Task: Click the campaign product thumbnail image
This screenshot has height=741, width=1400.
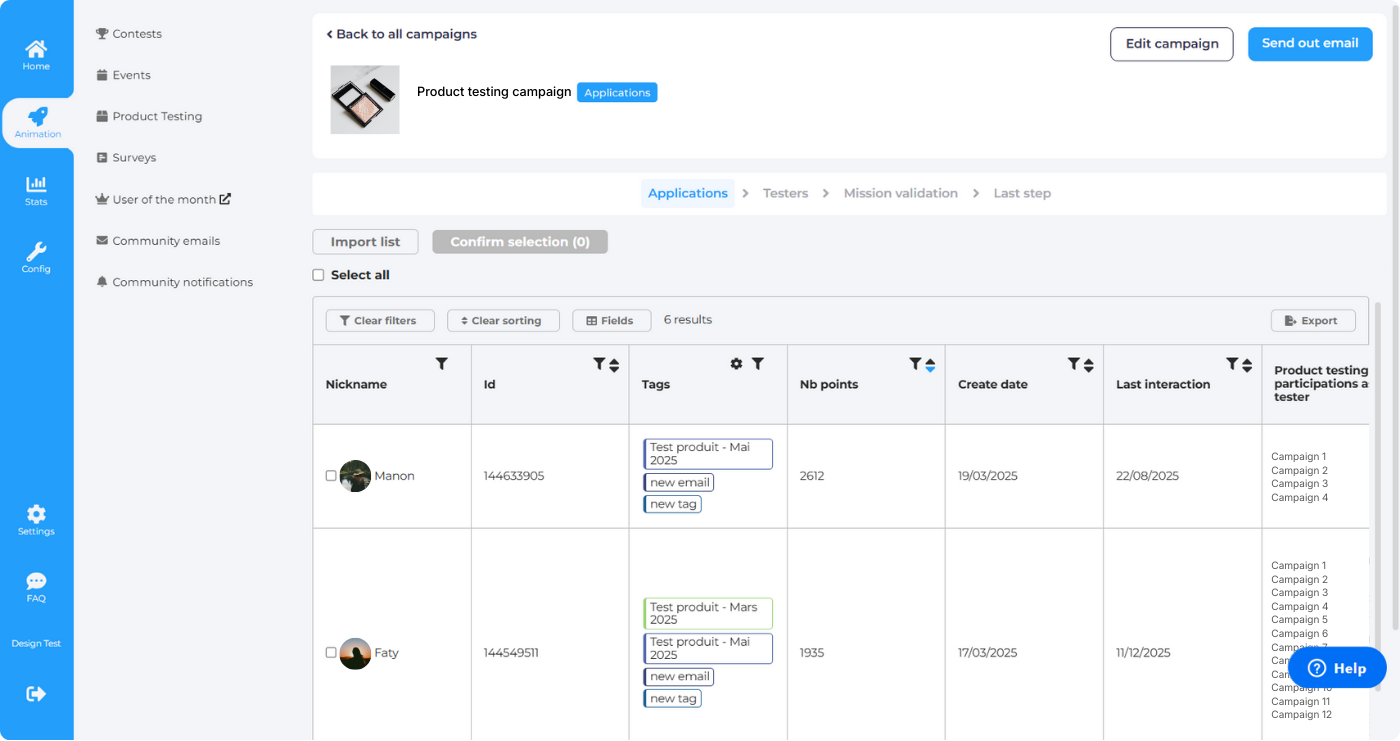Action: [365, 100]
